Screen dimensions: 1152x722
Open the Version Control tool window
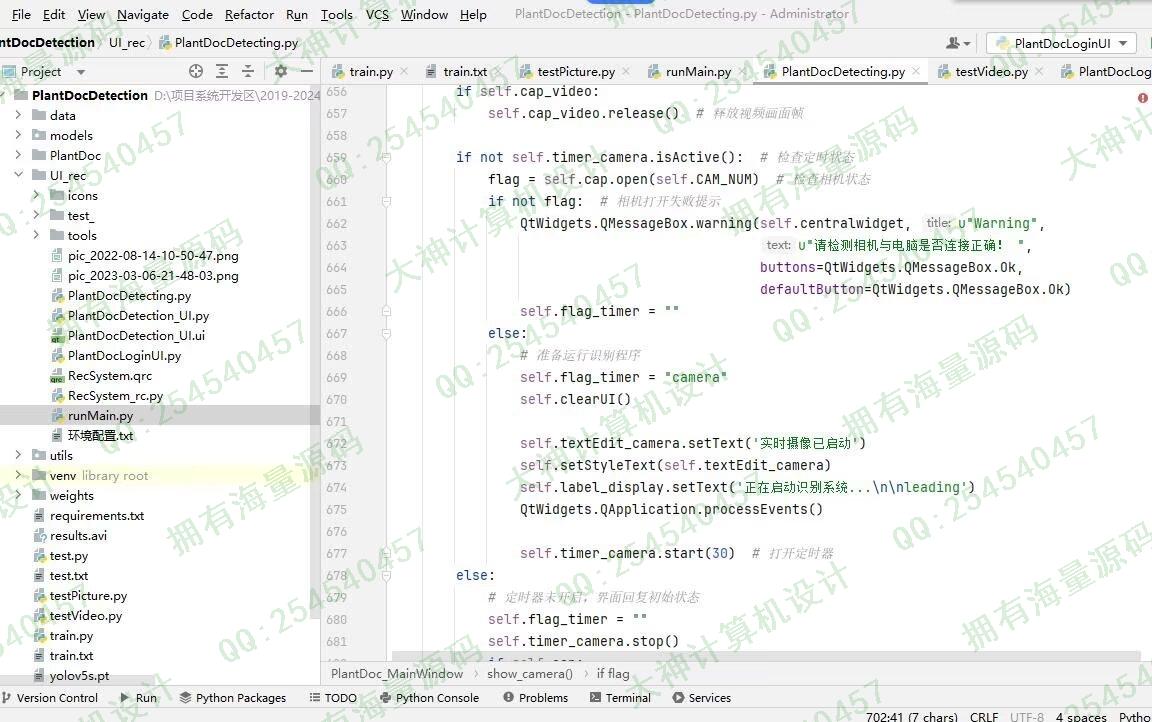(x=50, y=698)
